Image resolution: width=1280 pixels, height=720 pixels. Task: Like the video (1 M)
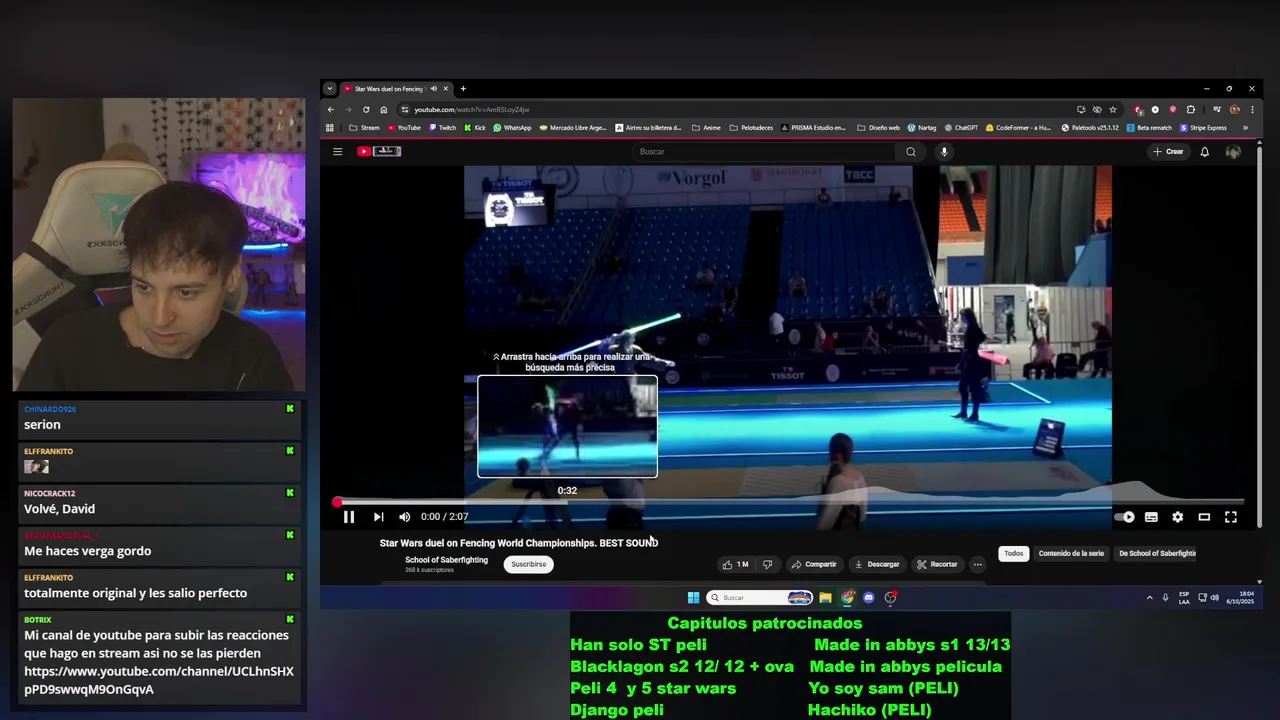coord(736,564)
